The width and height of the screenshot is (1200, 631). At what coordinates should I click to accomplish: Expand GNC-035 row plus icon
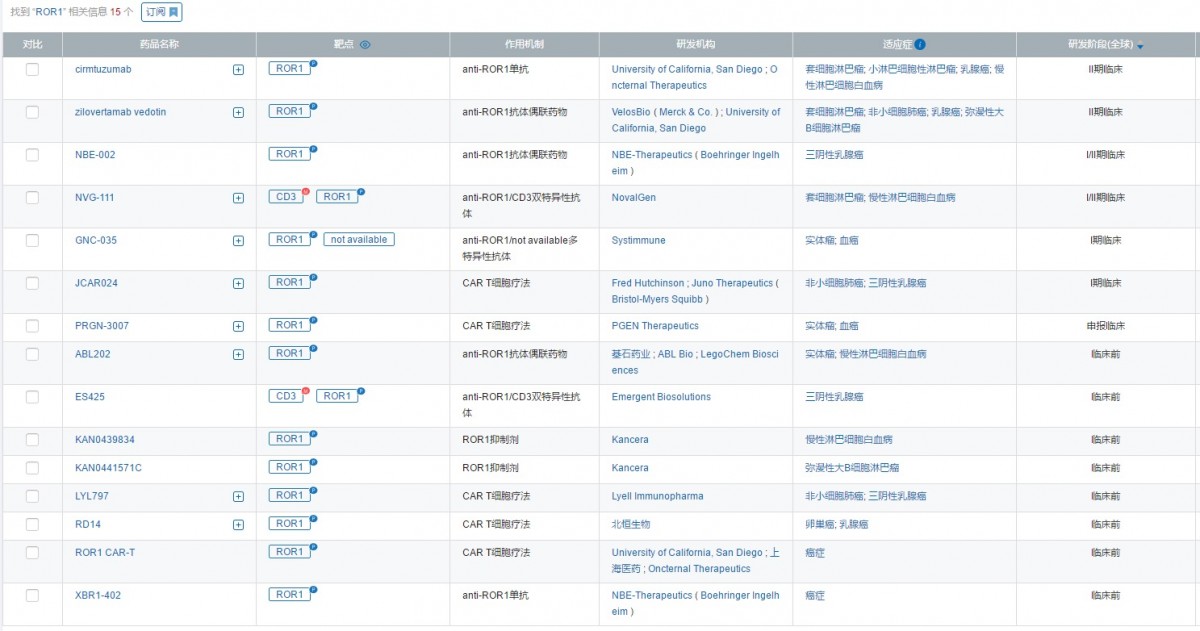238,241
